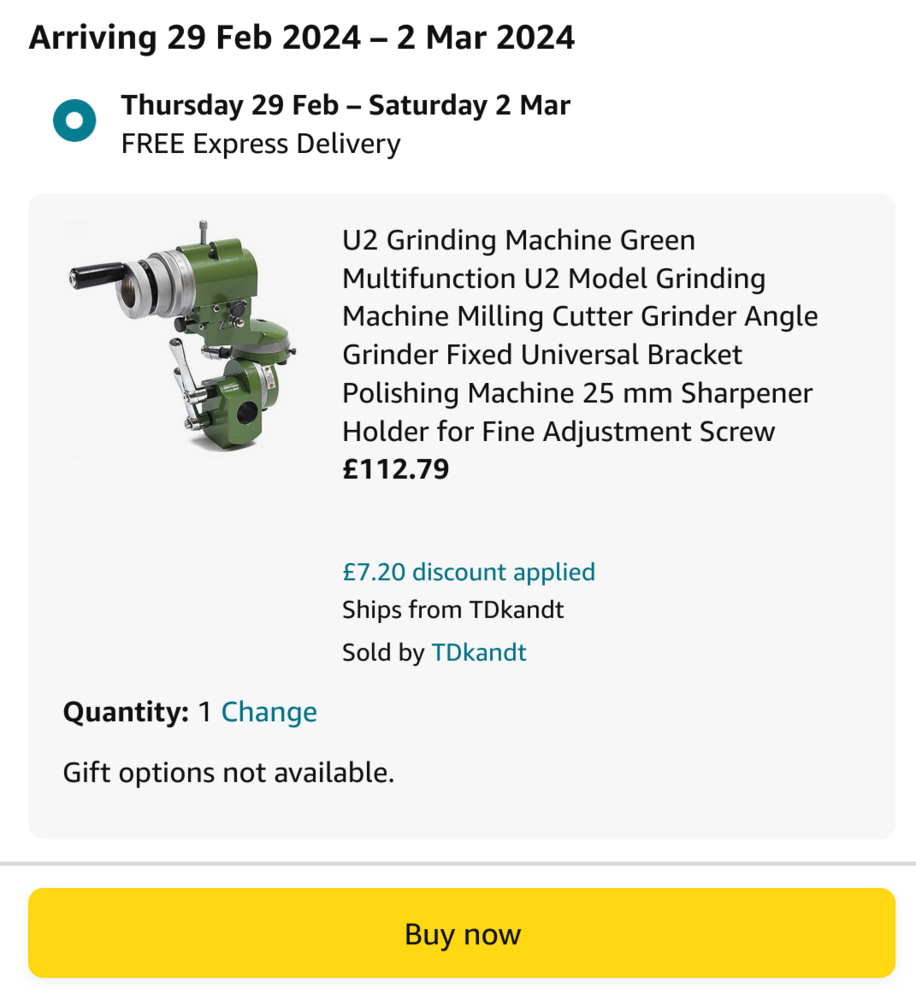Click the £112.79 price
This screenshot has width=916, height=1000.
(396, 469)
